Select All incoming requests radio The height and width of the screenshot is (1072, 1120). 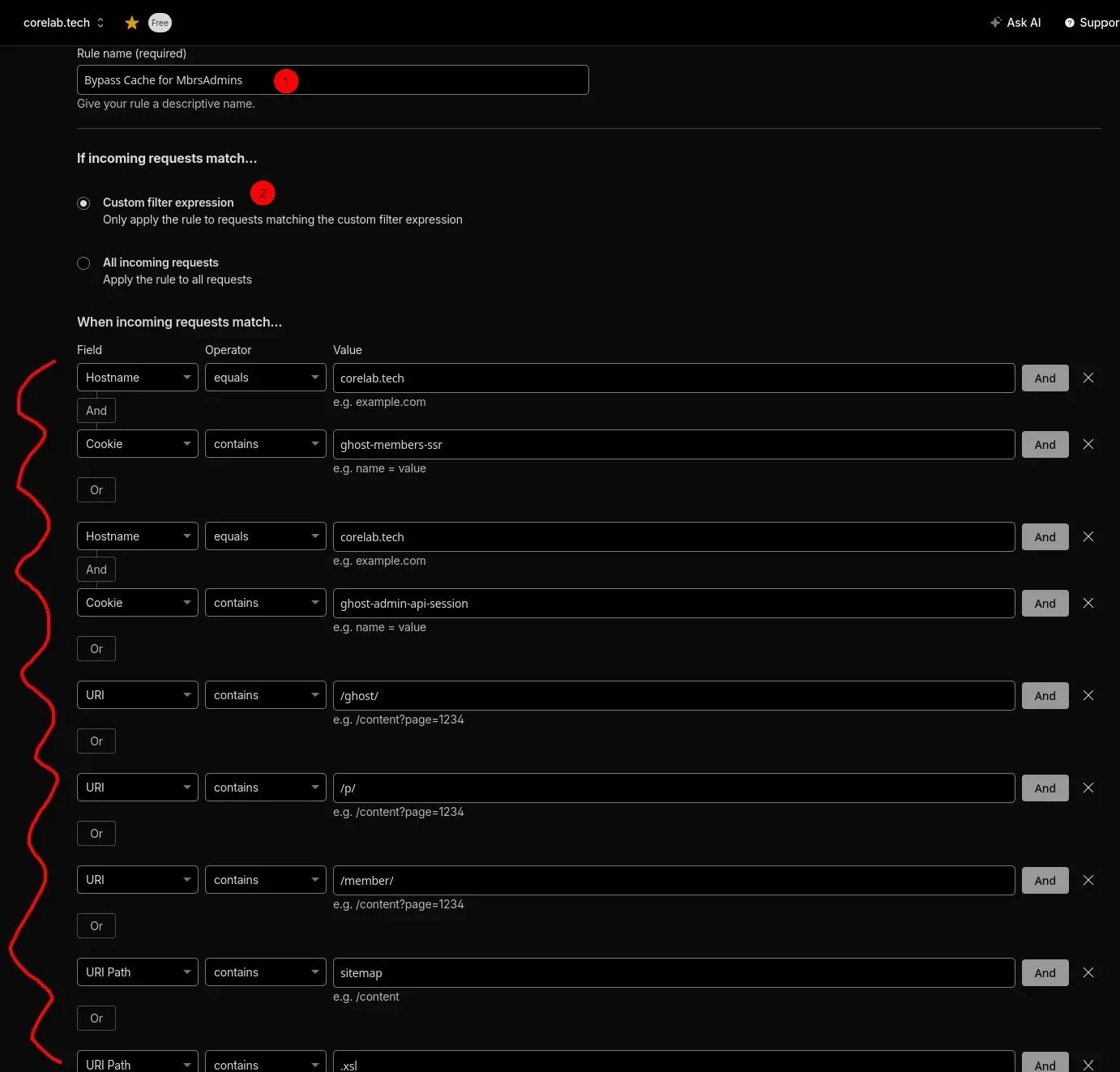(83, 263)
